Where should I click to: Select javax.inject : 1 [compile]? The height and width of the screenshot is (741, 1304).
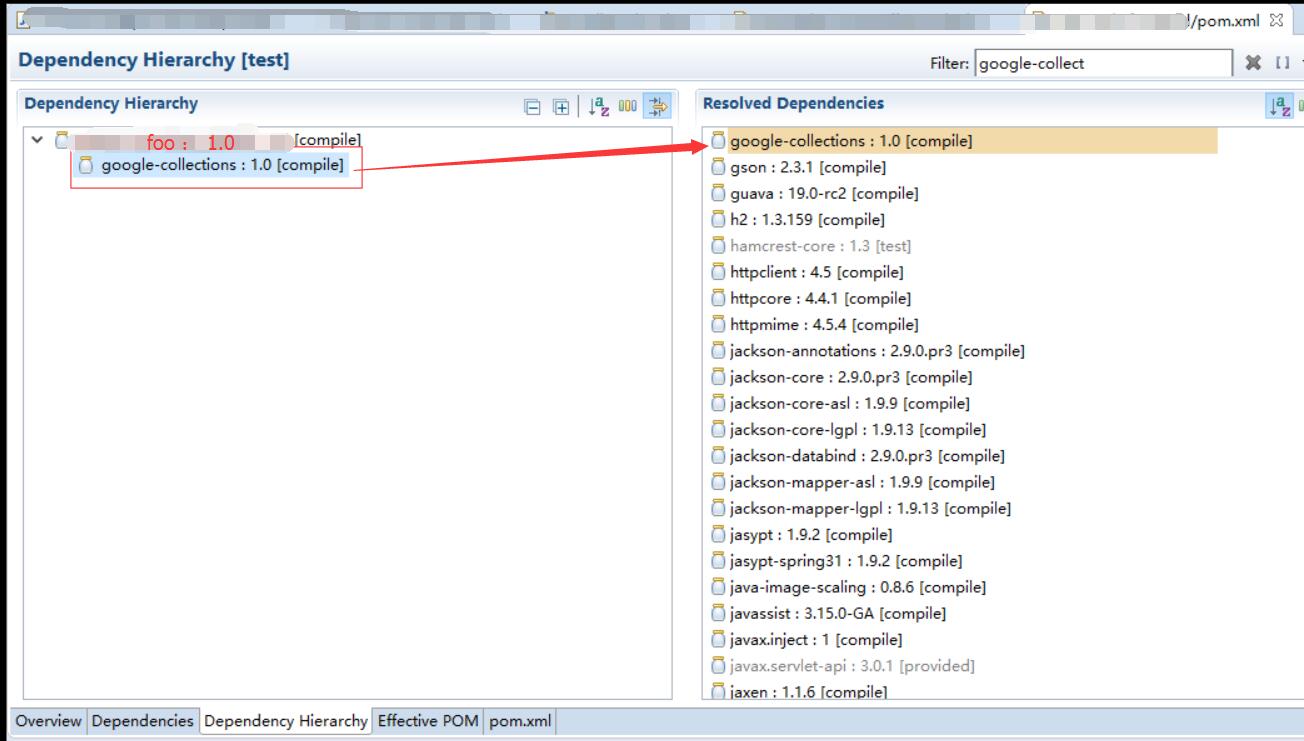tap(815, 639)
